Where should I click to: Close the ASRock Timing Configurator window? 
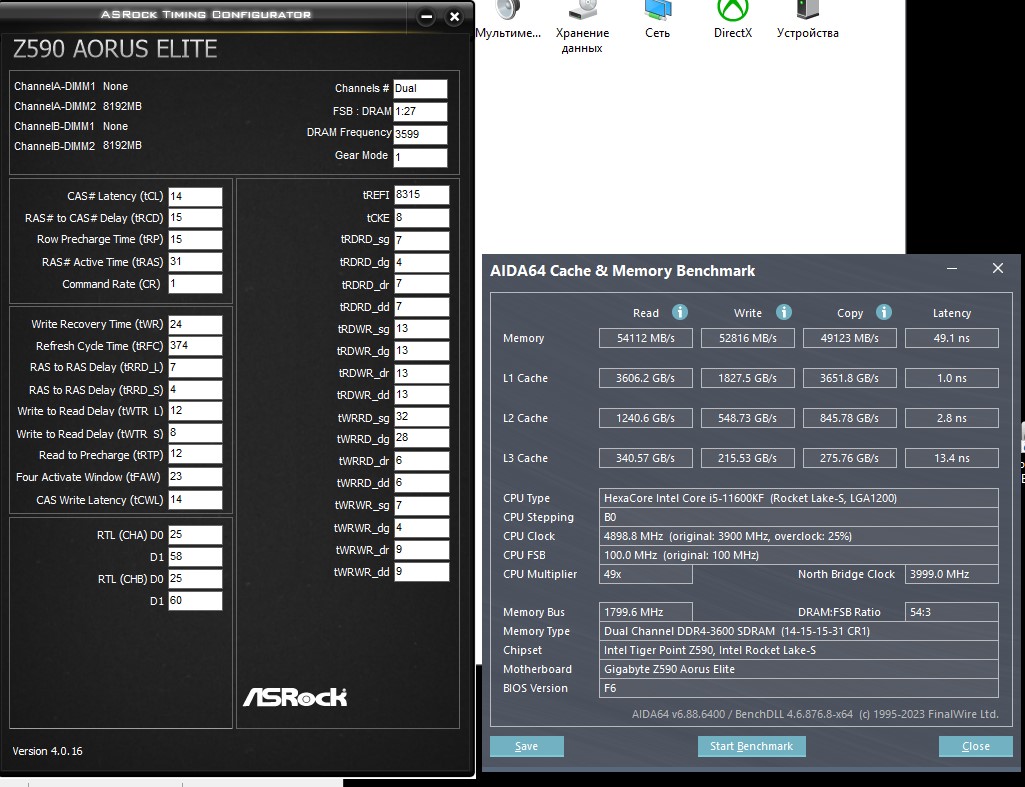[x=454, y=17]
